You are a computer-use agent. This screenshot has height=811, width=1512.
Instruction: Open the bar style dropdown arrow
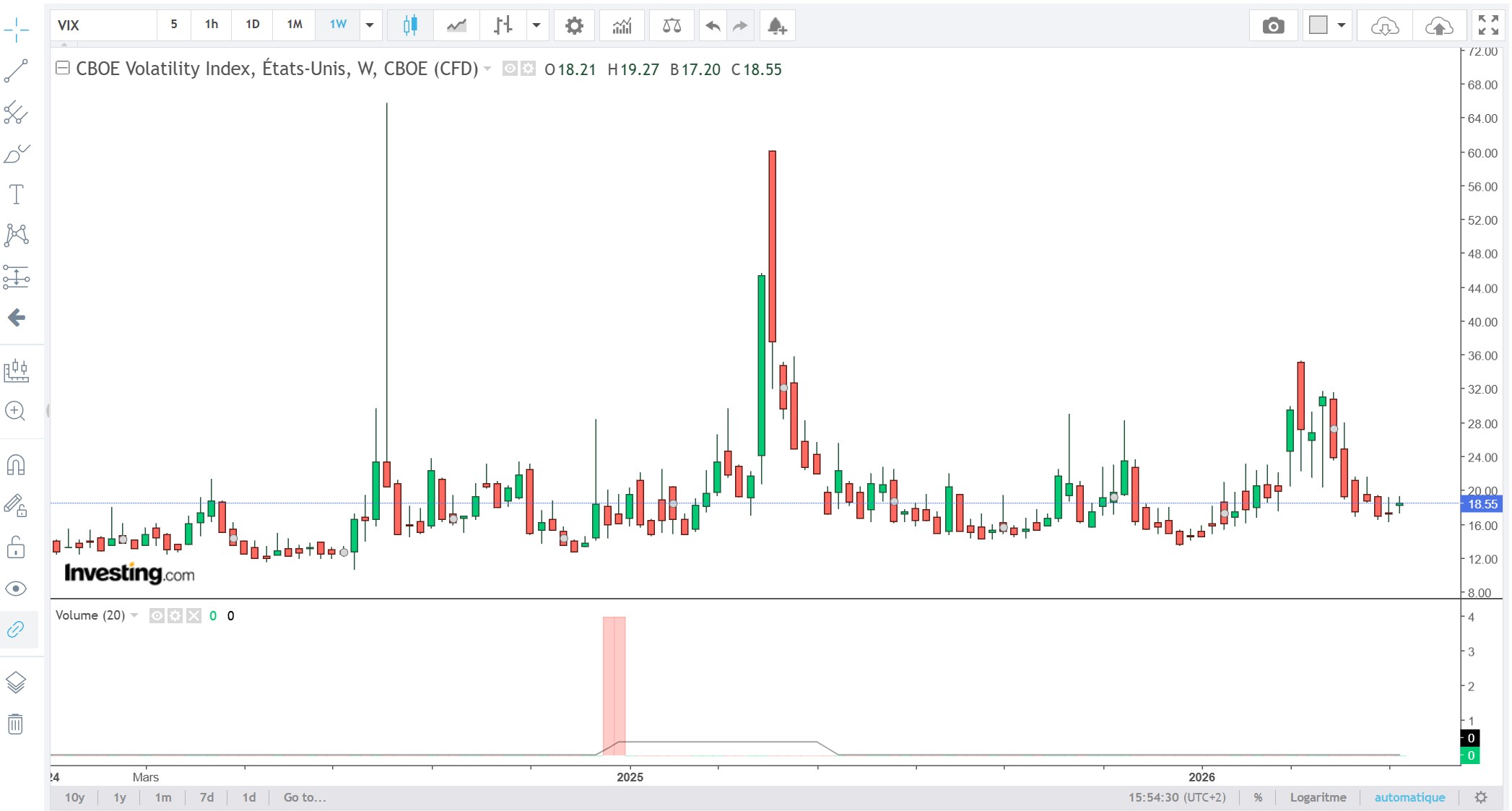(x=536, y=25)
